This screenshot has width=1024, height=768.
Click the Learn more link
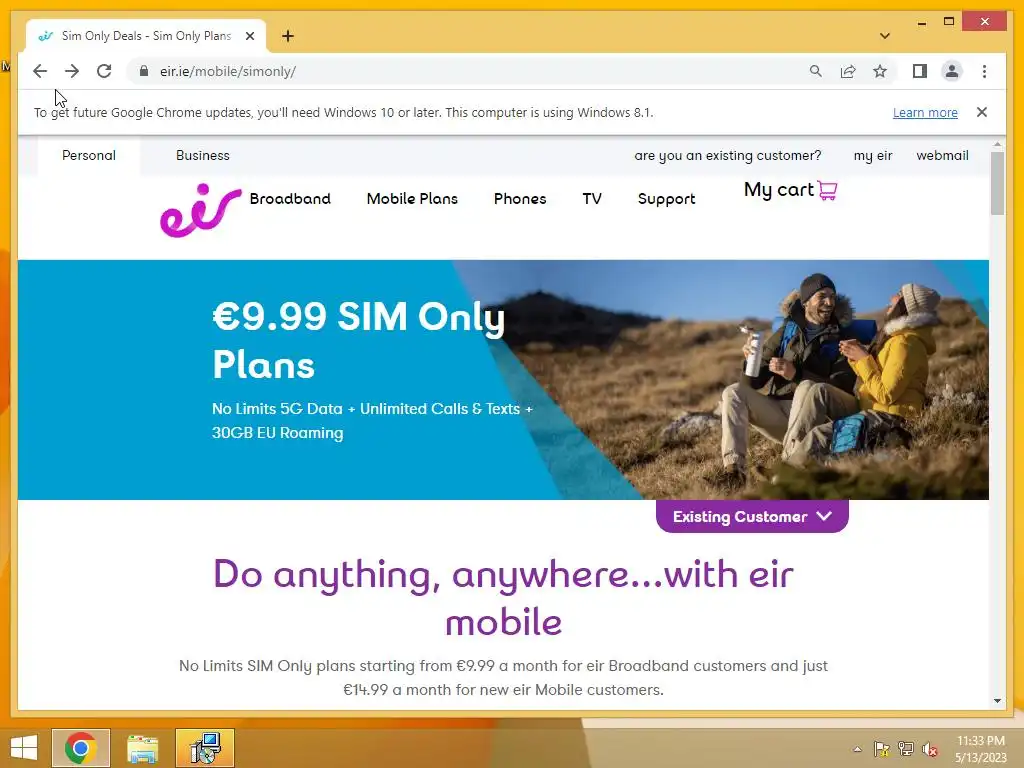click(x=925, y=112)
